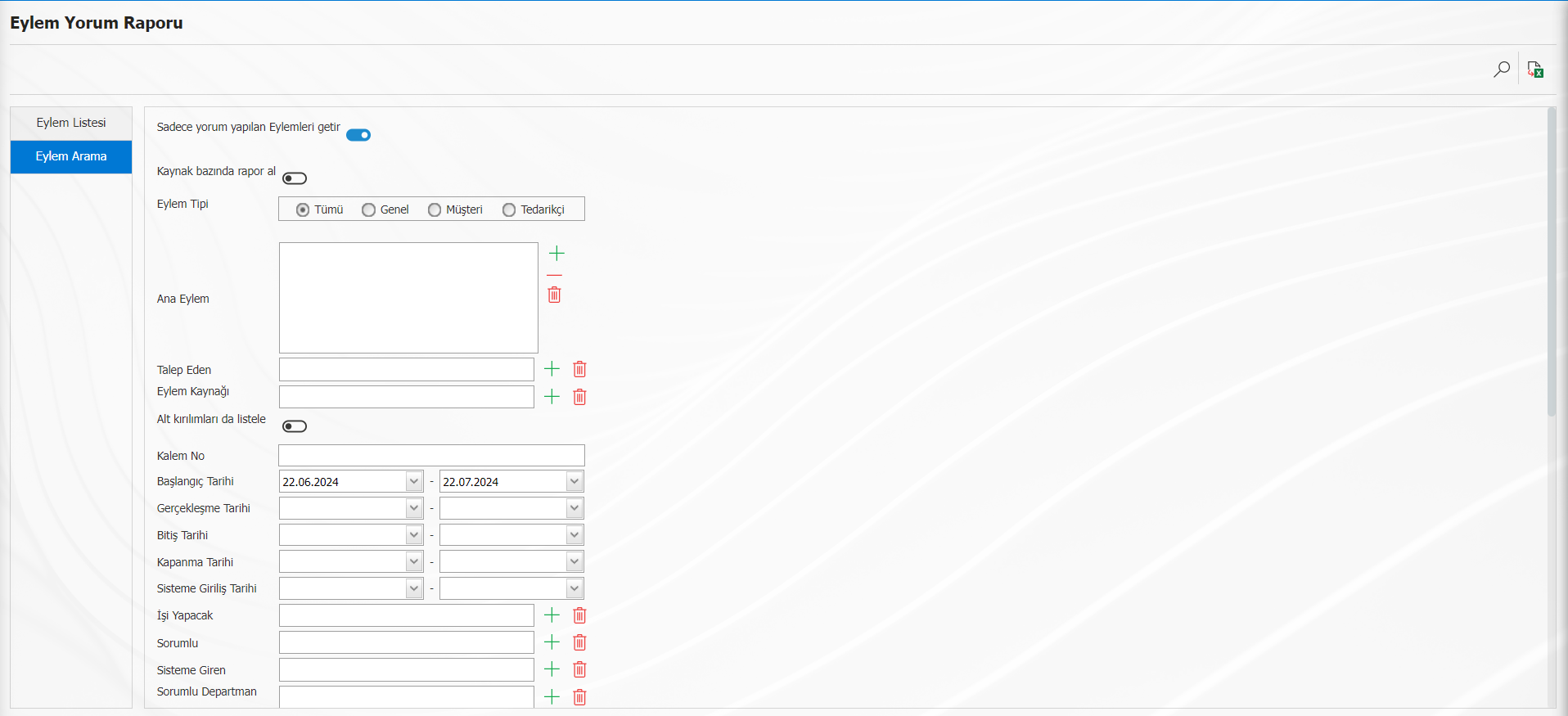The width and height of the screenshot is (1568, 716).
Task: Add Sorumlu Departman with plus icon
Action: [x=552, y=697]
